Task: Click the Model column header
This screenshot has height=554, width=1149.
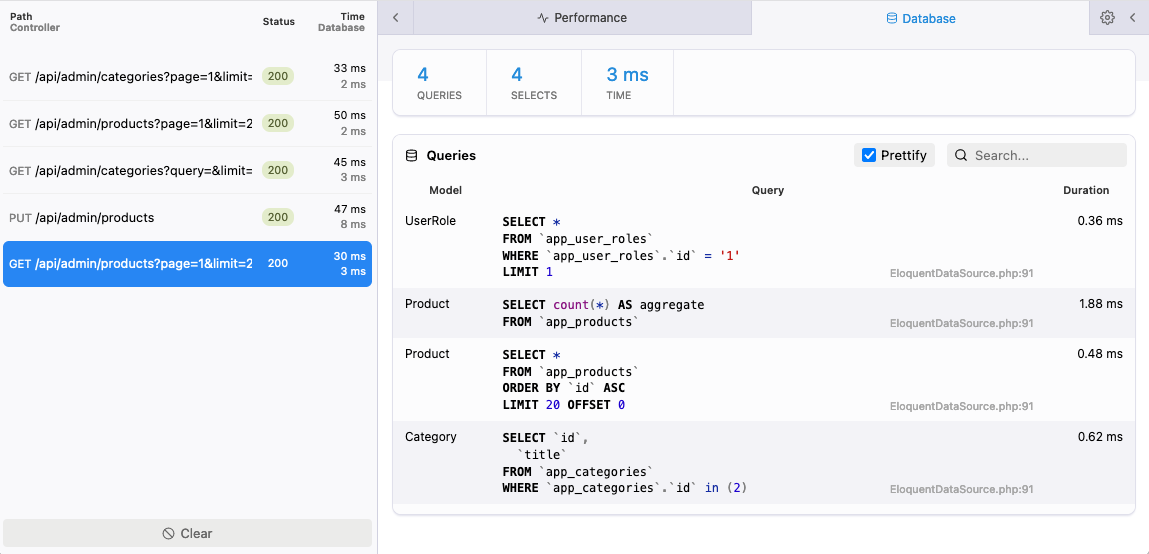Action: coord(446,190)
